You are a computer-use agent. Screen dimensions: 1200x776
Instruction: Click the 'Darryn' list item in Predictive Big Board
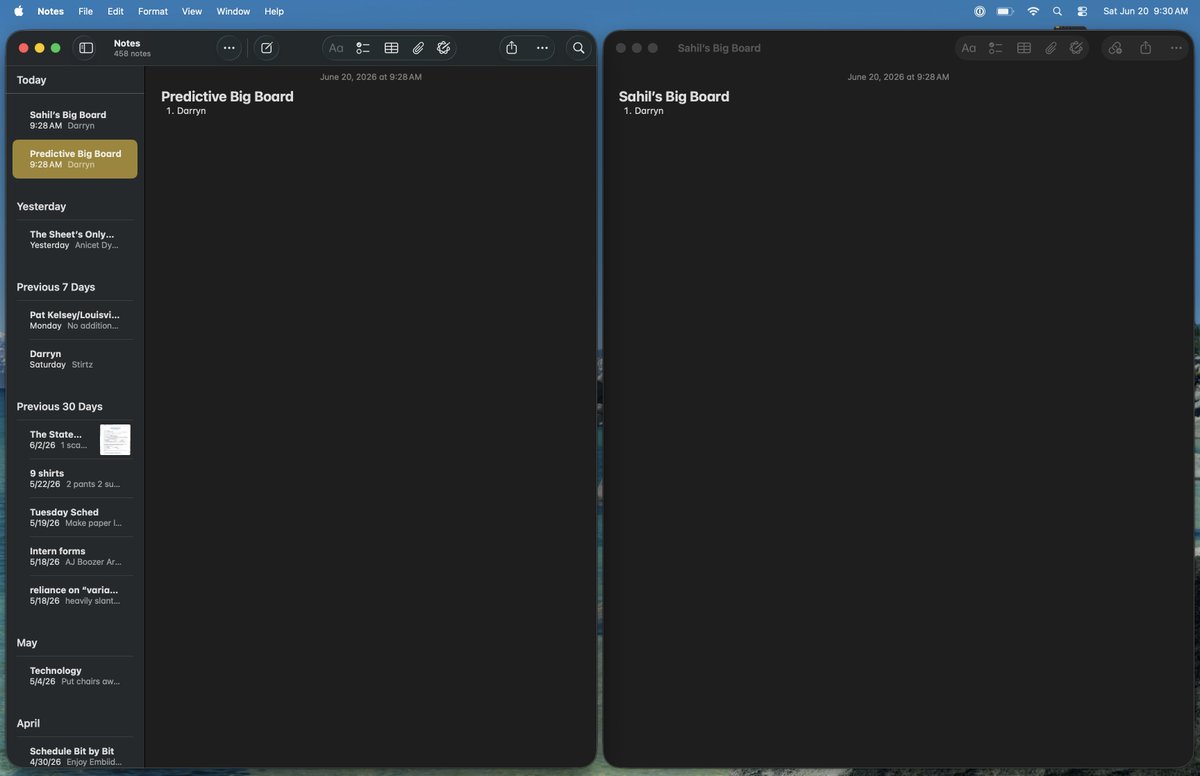pyautogui.click(x=191, y=111)
